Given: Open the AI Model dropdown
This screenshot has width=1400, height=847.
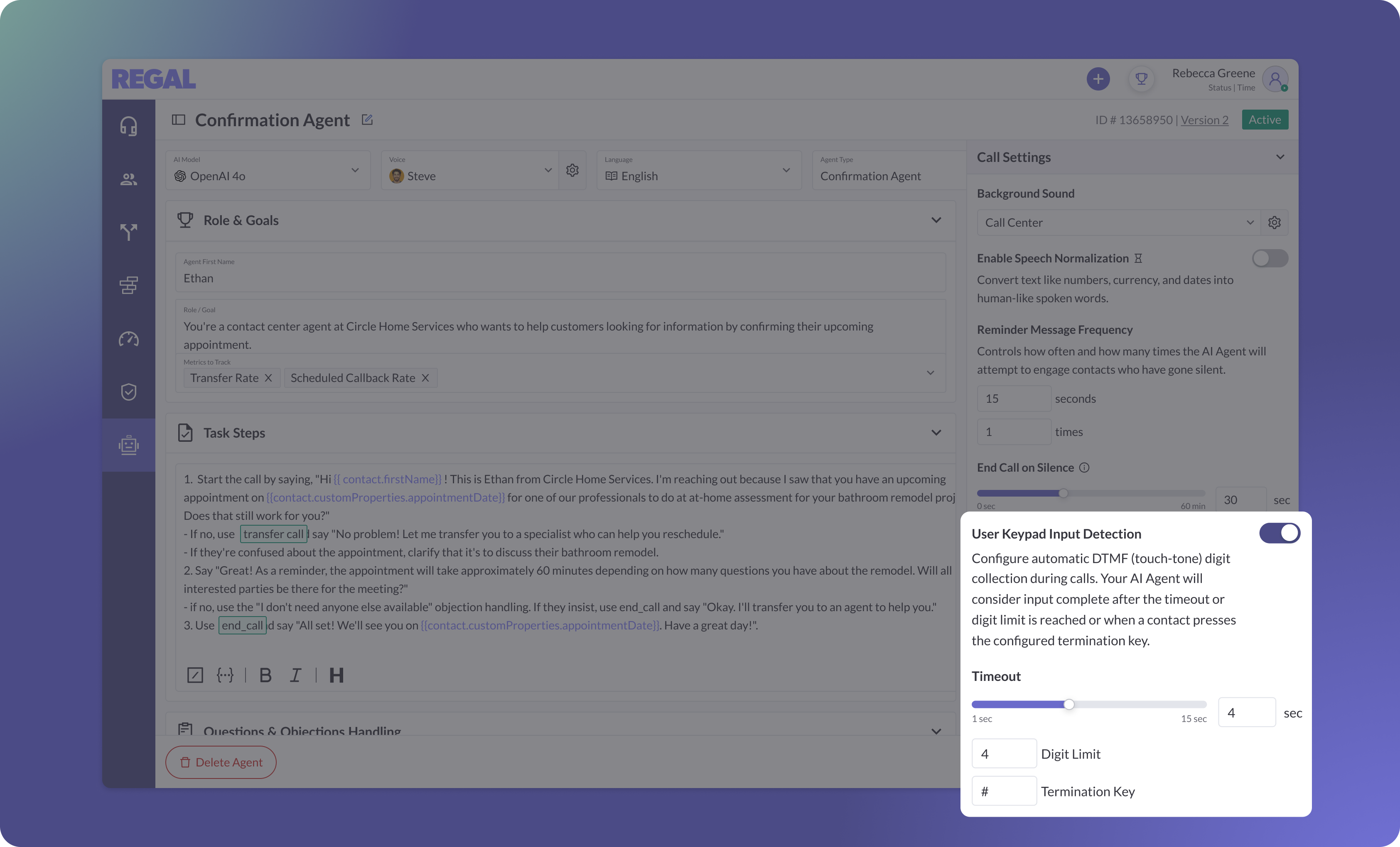Looking at the screenshot, I should [268, 170].
